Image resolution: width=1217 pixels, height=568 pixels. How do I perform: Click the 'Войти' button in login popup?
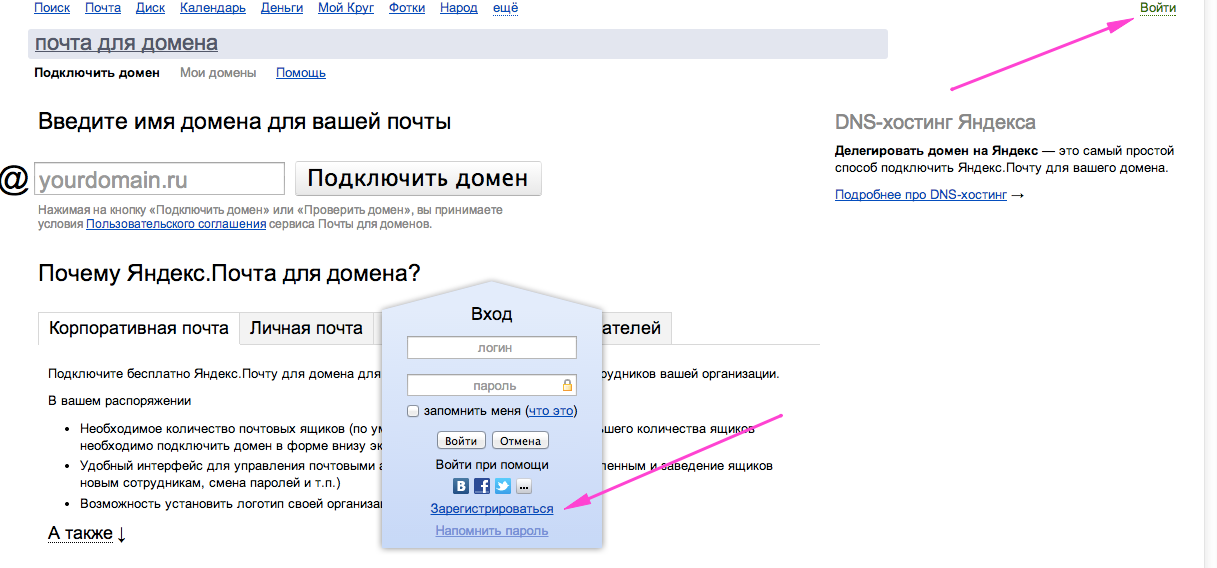461,441
